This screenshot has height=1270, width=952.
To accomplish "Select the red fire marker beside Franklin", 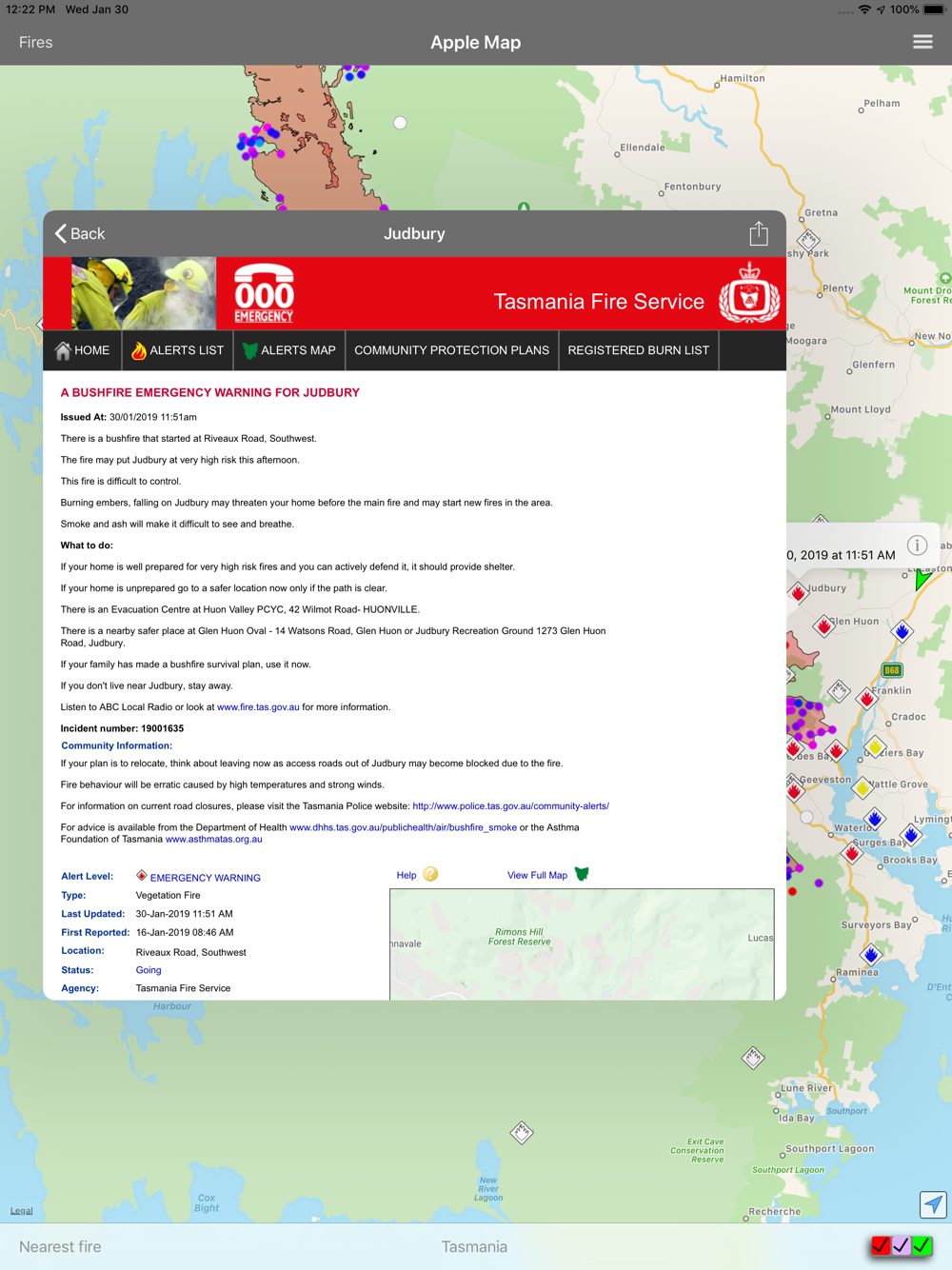I will pos(866,699).
